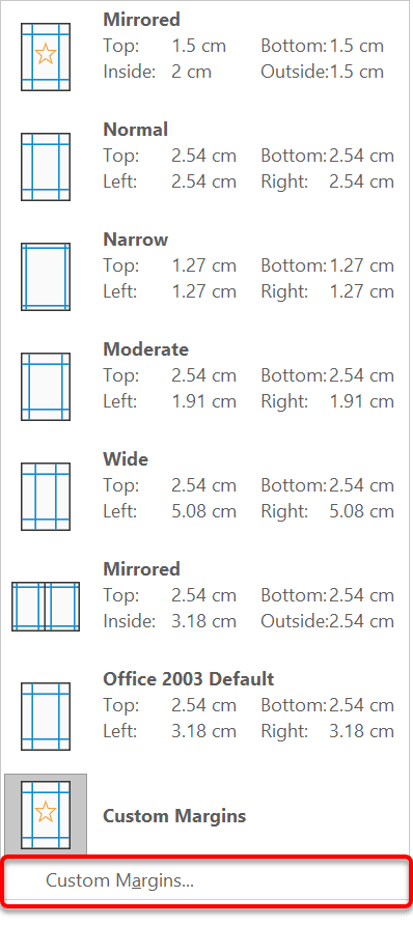The width and height of the screenshot is (413, 925).
Task: Click the Narrow margins page icon
Action: click(x=45, y=277)
